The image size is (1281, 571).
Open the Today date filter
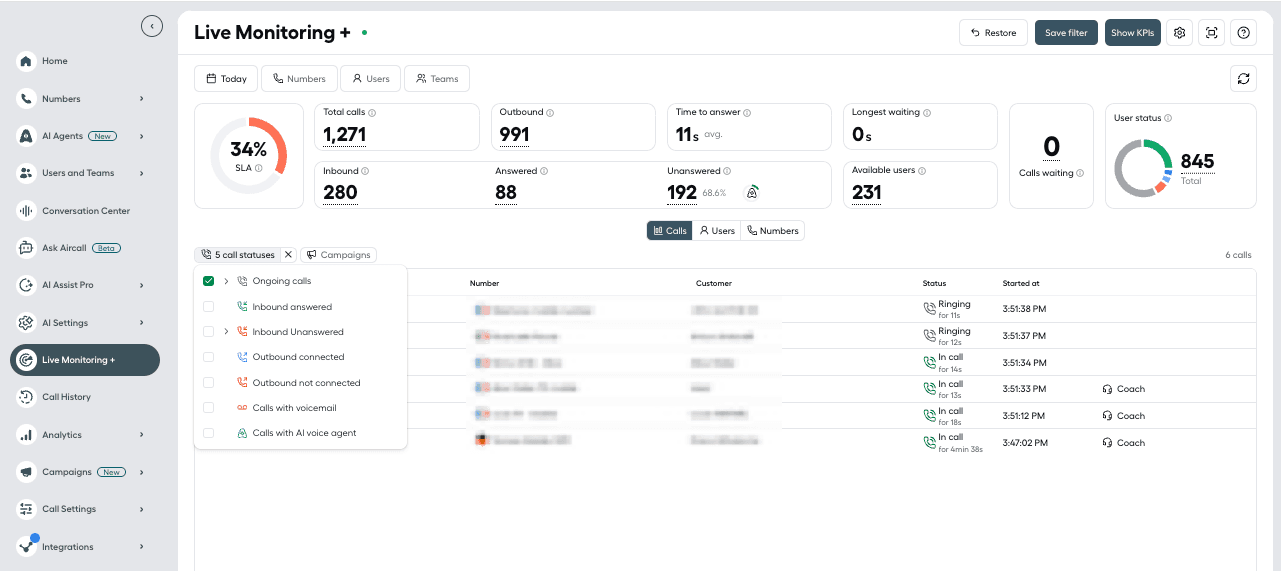point(226,79)
